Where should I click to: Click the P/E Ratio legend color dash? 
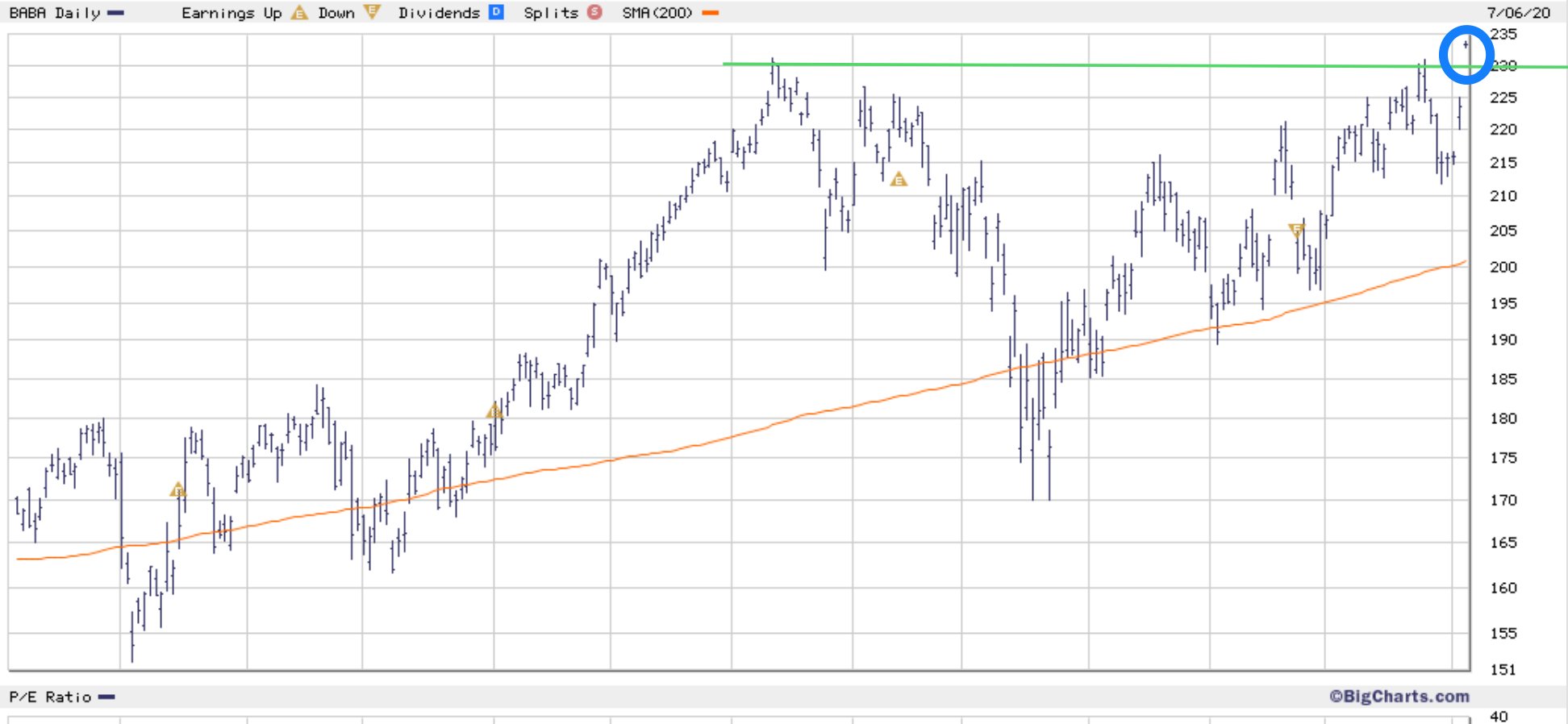[106, 697]
